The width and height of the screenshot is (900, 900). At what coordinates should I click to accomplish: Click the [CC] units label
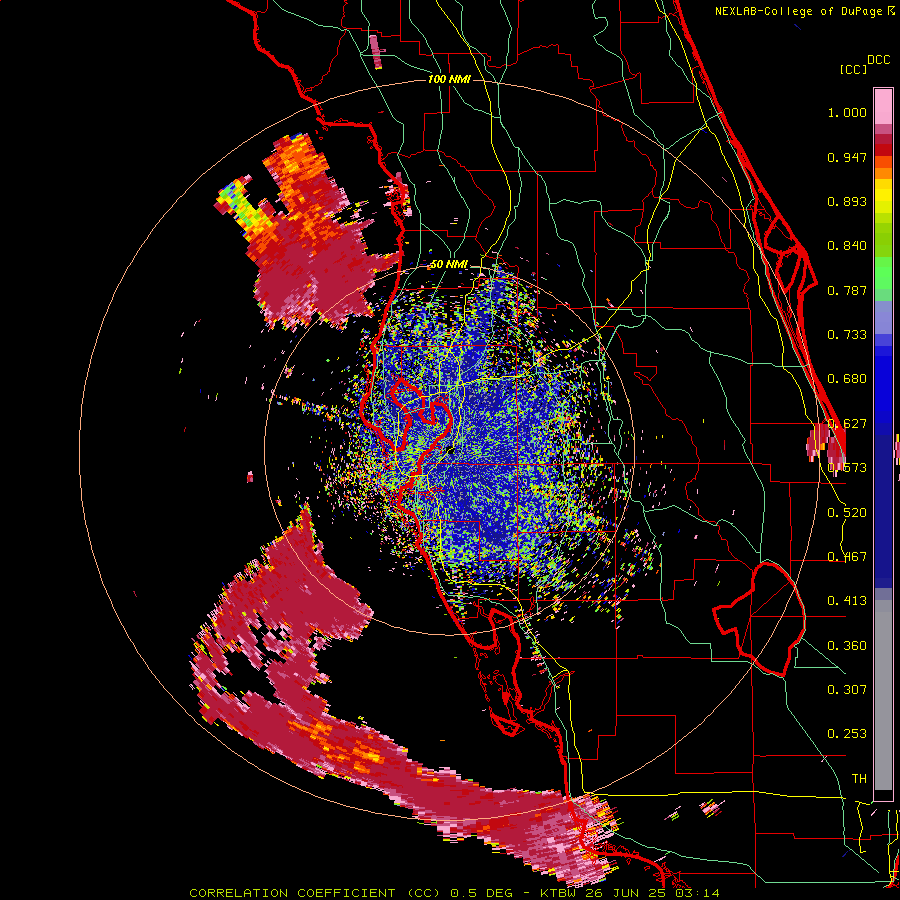[853, 69]
